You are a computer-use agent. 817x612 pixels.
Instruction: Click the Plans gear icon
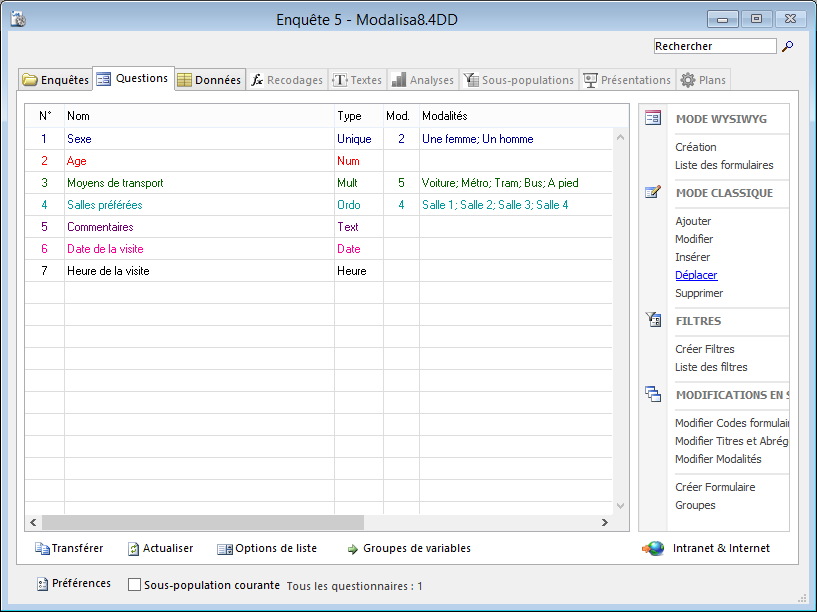[x=688, y=80]
